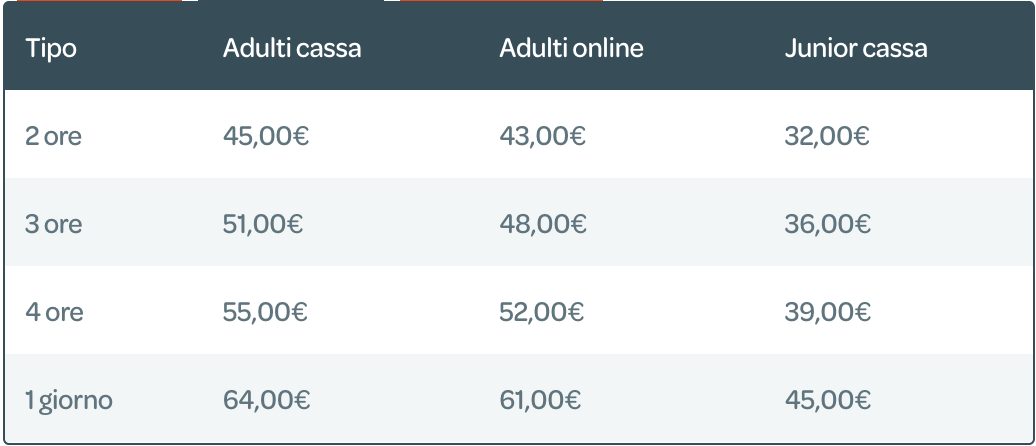Click the 64,00€ price for 1 giorno
The width and height of the screenshot is (1036, 446).
tap(266, 401)
